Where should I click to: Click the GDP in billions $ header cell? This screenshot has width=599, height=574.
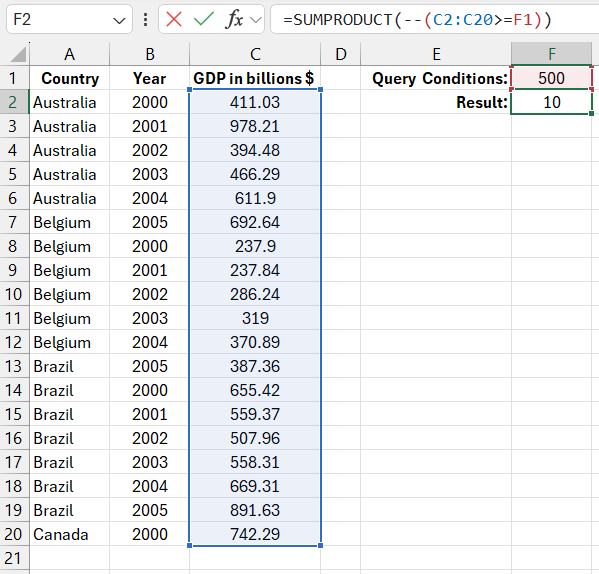(255, 78)
